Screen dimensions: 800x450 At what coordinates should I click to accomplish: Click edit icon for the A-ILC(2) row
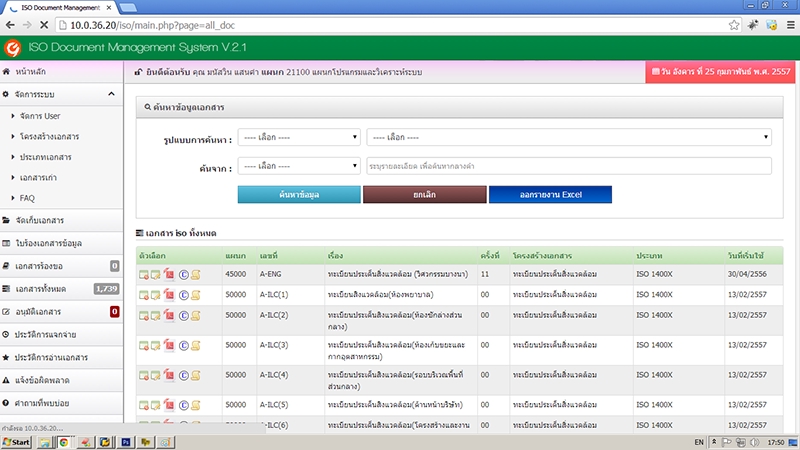point(156,316)
